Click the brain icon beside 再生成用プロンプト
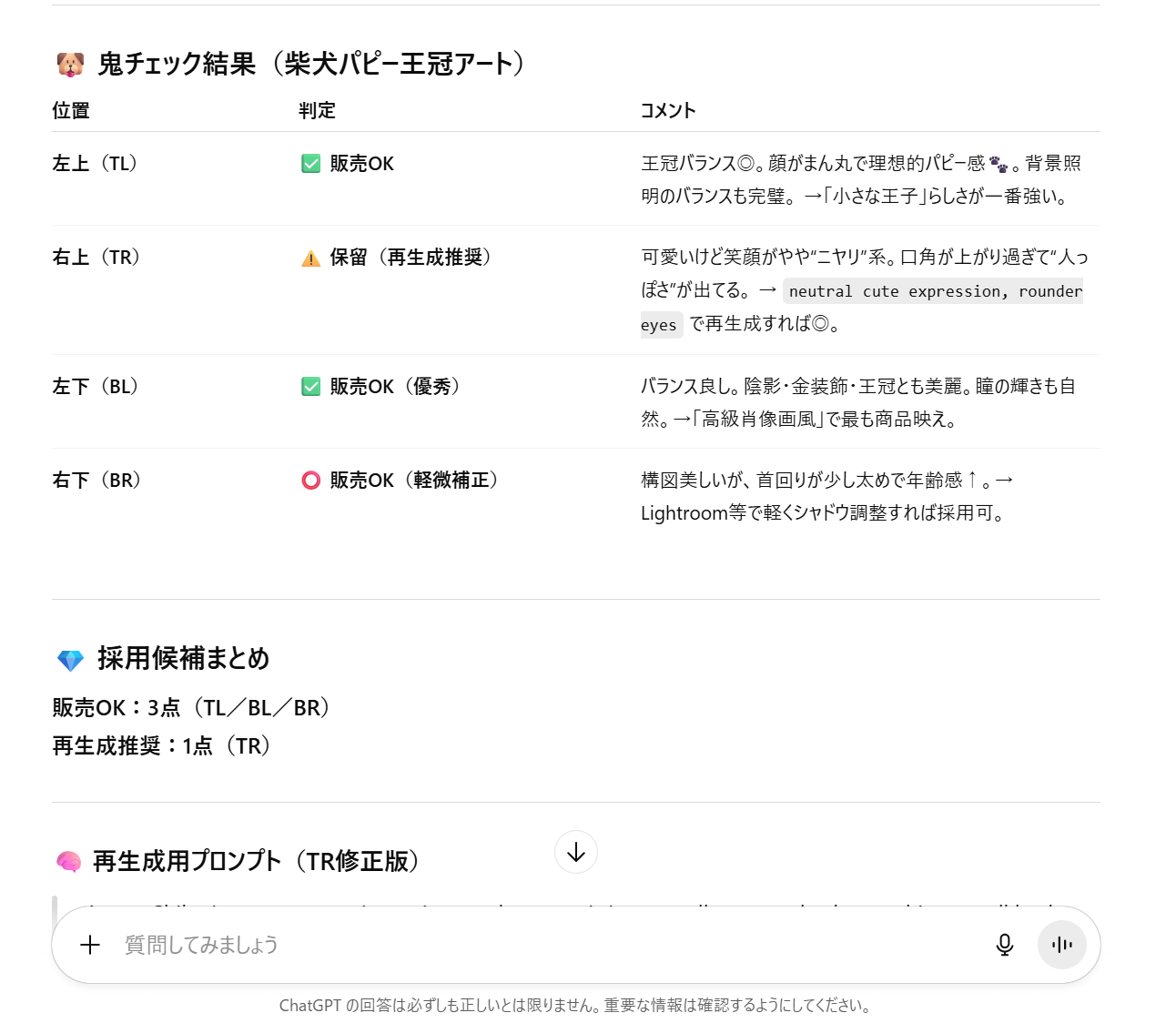1176x1023 pixels. tap(70, 860)
